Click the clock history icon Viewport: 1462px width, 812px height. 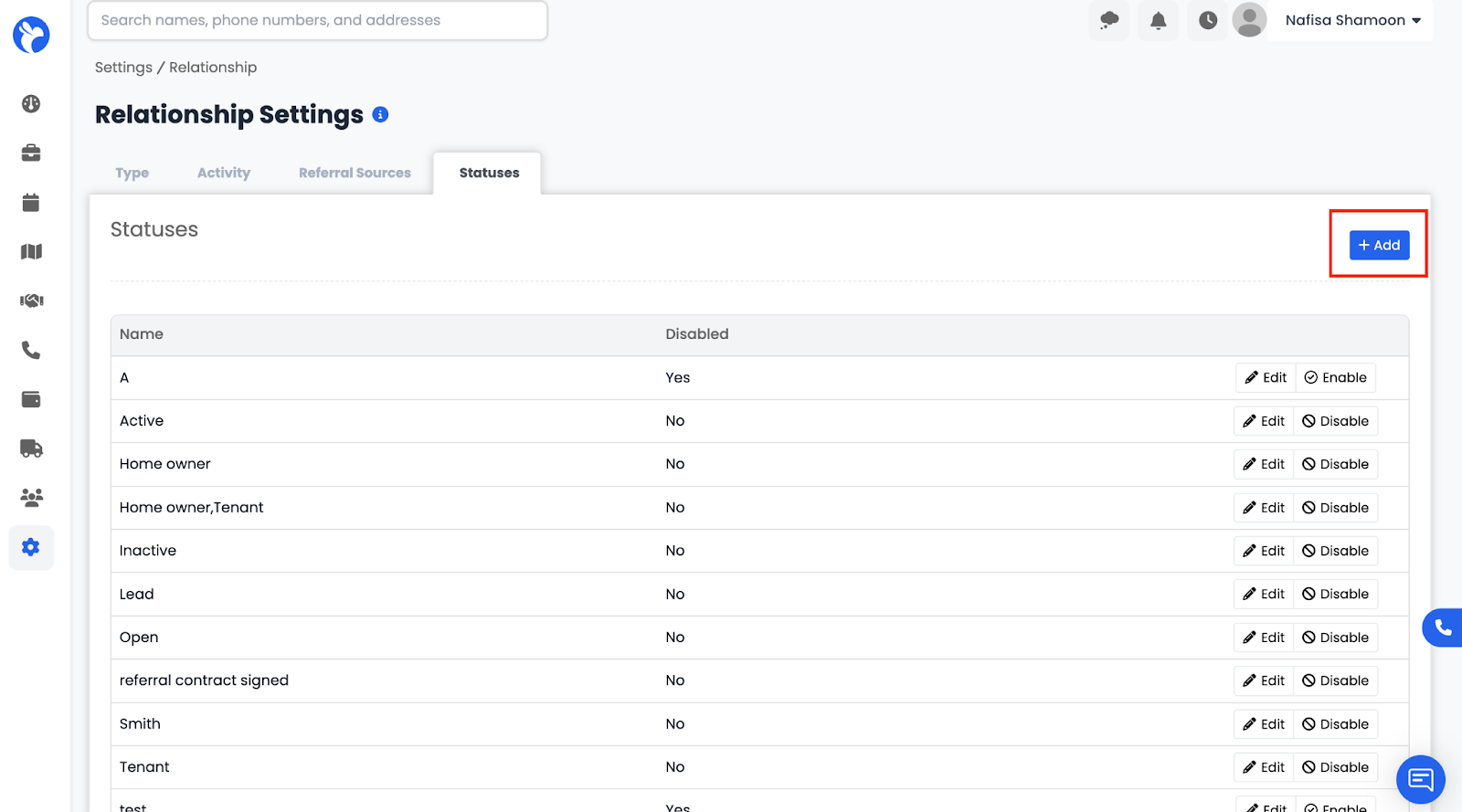[1207, 21]
